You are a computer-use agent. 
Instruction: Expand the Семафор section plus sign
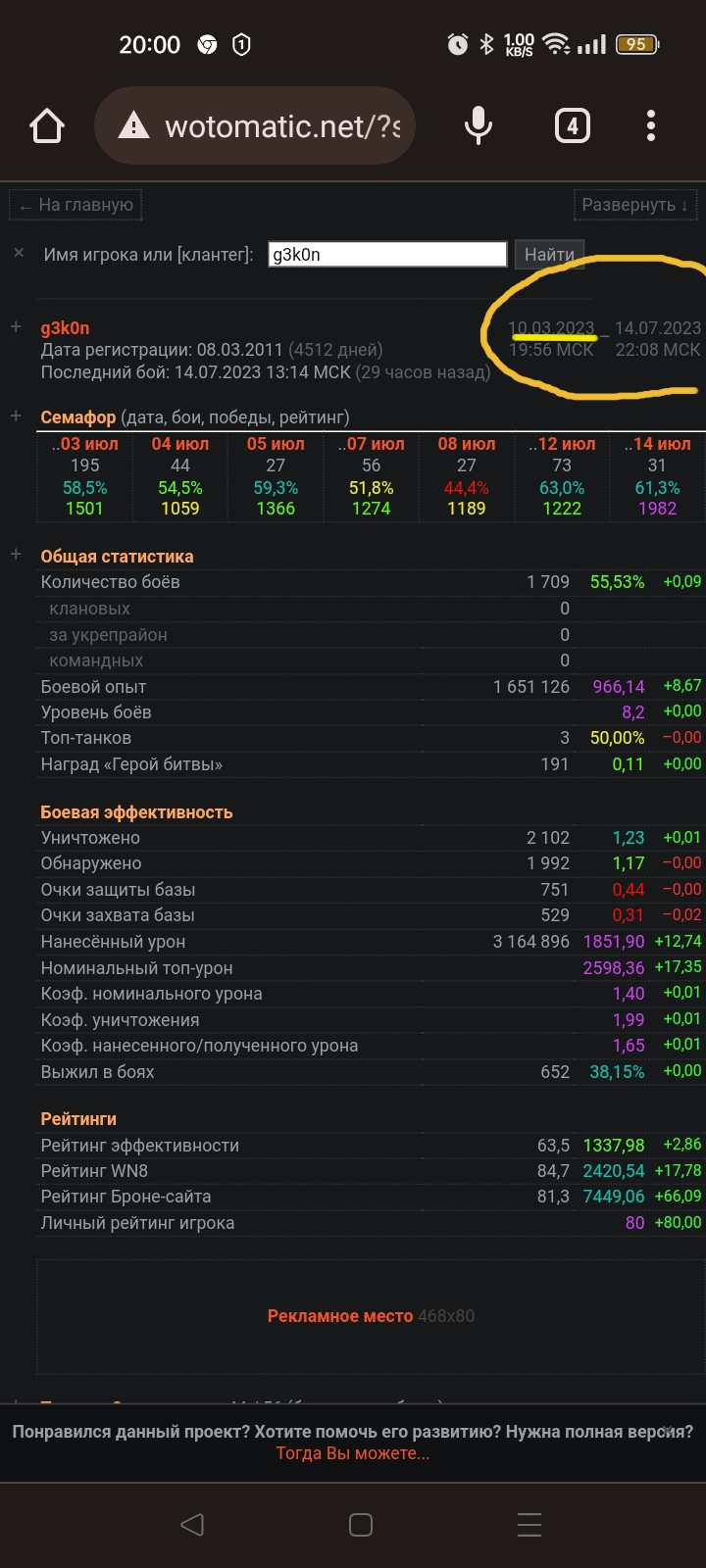(16, 416)
